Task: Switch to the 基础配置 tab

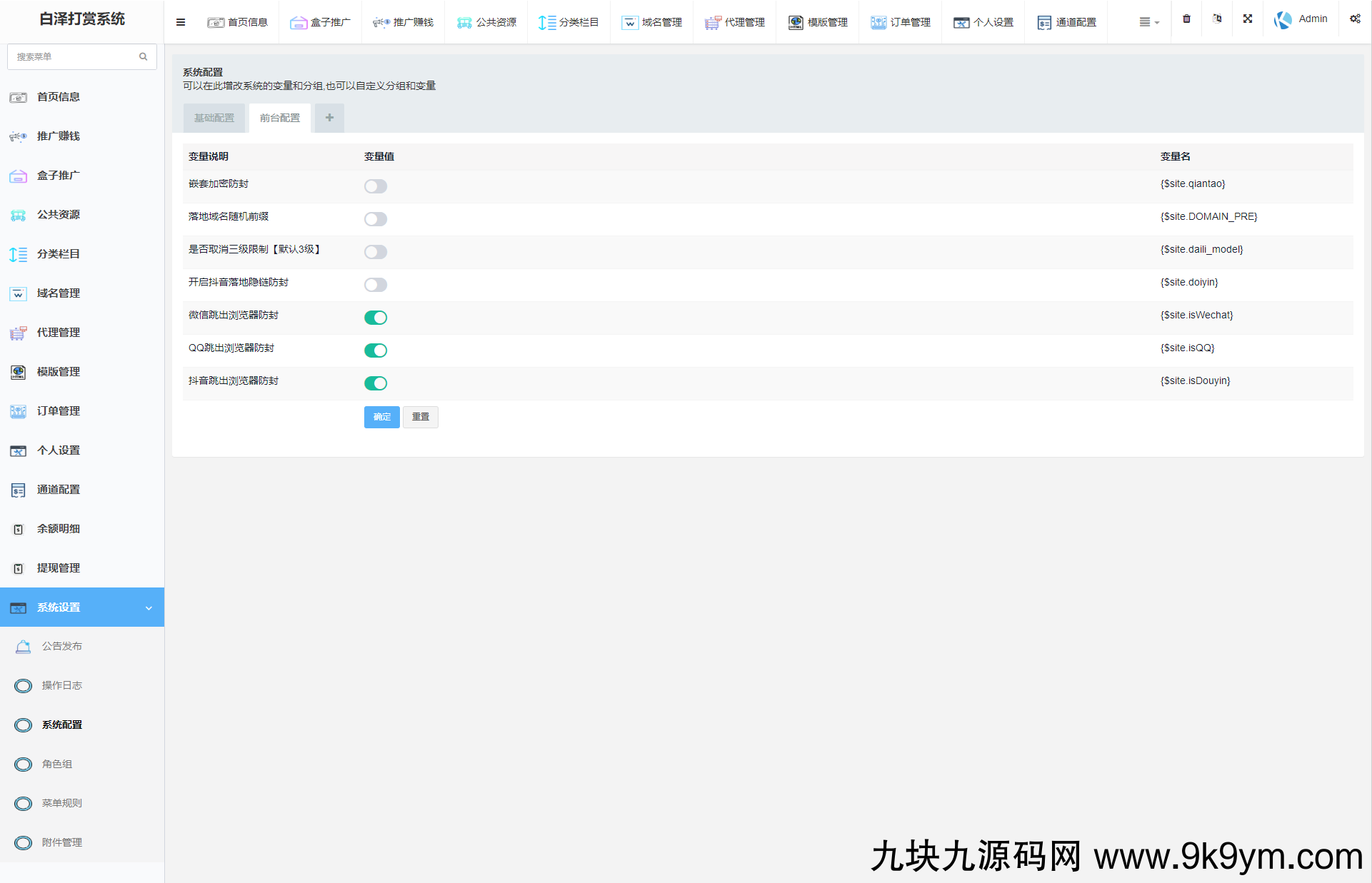Action: pos(214,117)
